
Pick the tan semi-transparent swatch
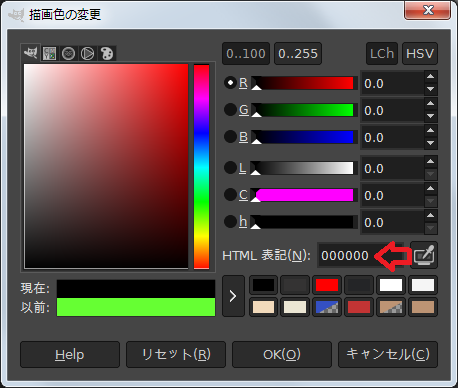[x=391, y=307]
